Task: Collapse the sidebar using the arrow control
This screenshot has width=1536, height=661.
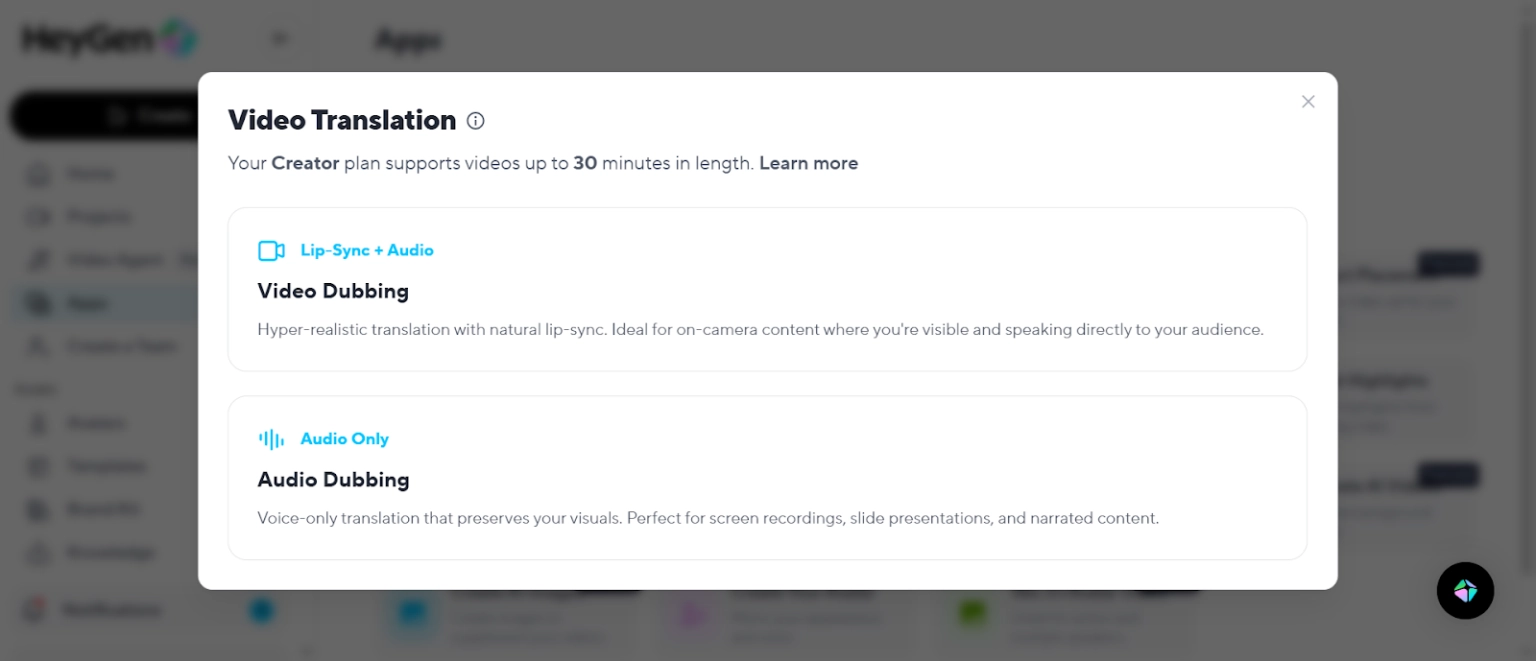Action: pyautogui.click(x=279, y=38)
